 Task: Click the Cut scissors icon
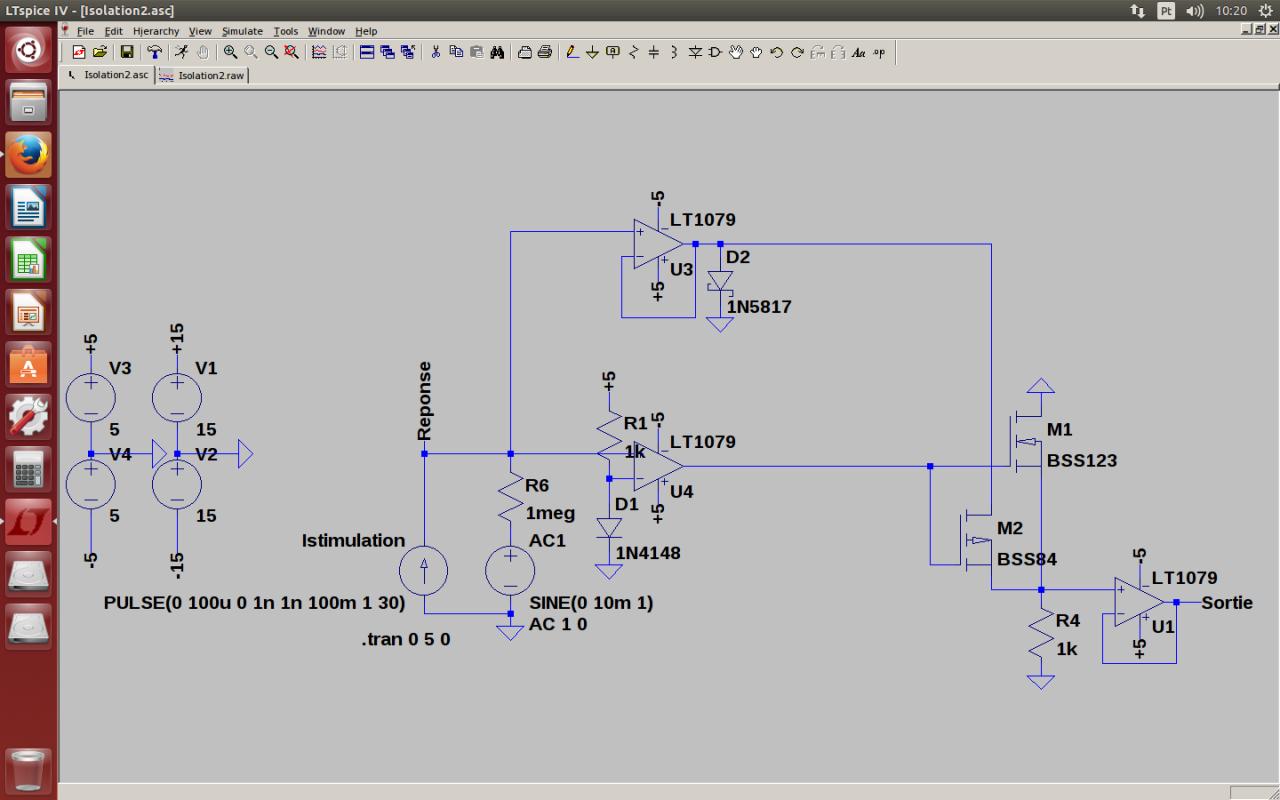(x=436, y=52)
